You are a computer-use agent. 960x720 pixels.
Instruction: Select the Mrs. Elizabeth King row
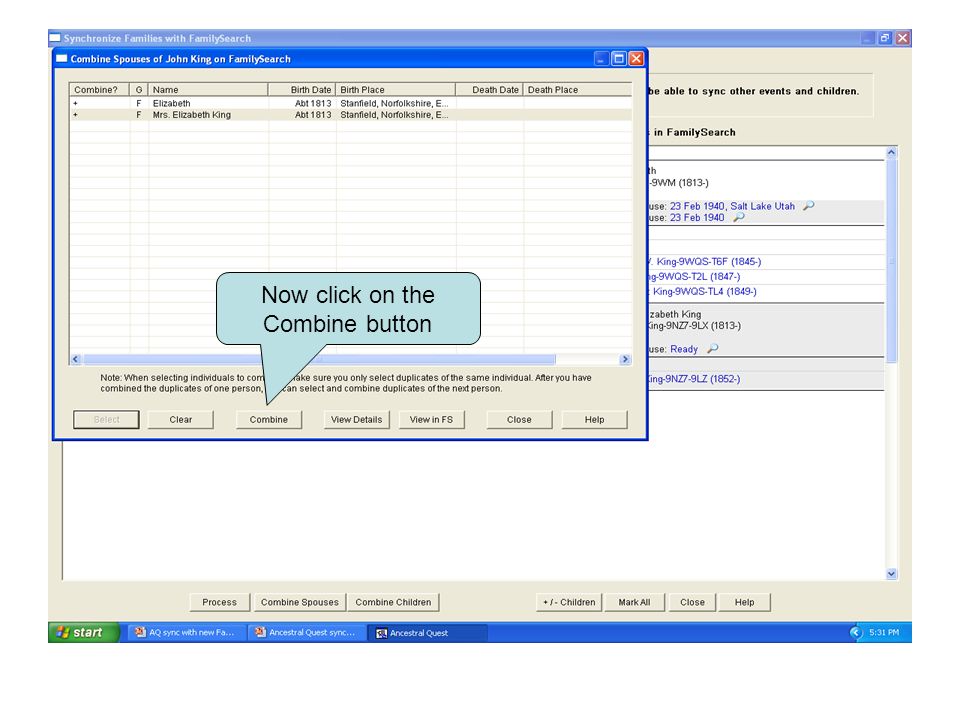(351, 114)
